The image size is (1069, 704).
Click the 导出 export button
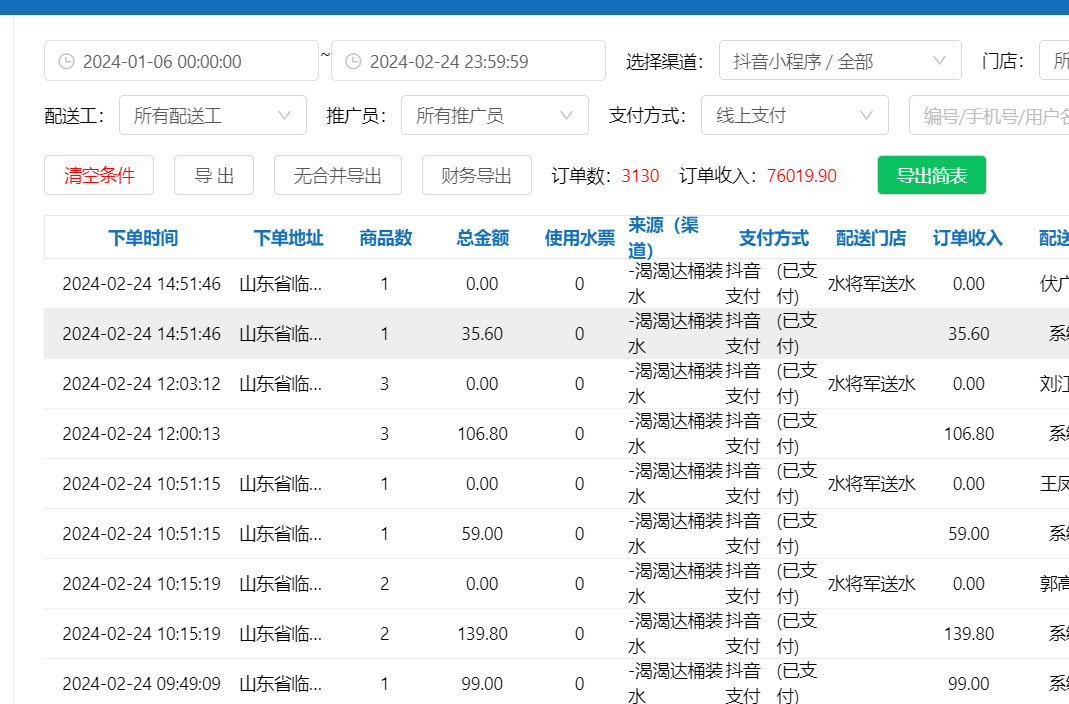[x=214, y=175]
